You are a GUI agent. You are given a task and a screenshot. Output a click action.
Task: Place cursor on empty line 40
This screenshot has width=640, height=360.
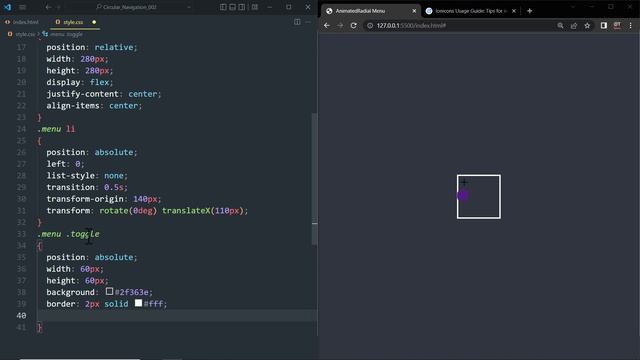coord(176,316)
